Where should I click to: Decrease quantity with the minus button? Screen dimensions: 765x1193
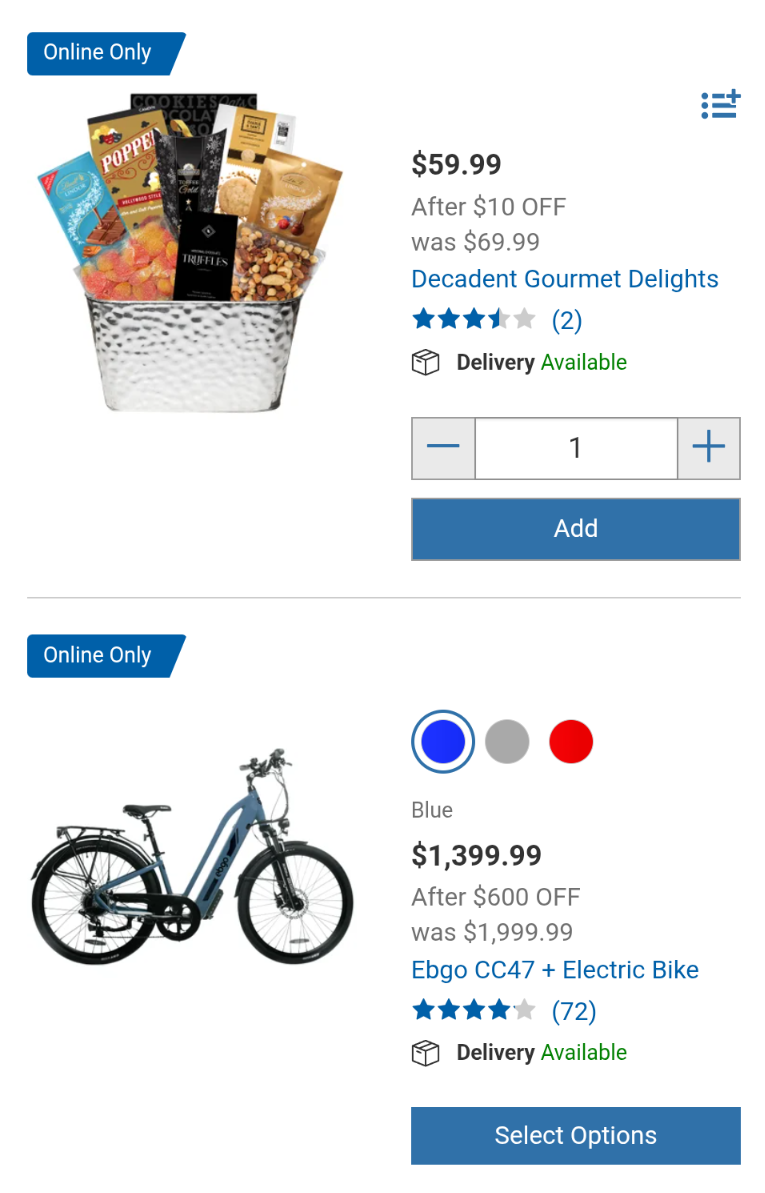coord(443,448)
